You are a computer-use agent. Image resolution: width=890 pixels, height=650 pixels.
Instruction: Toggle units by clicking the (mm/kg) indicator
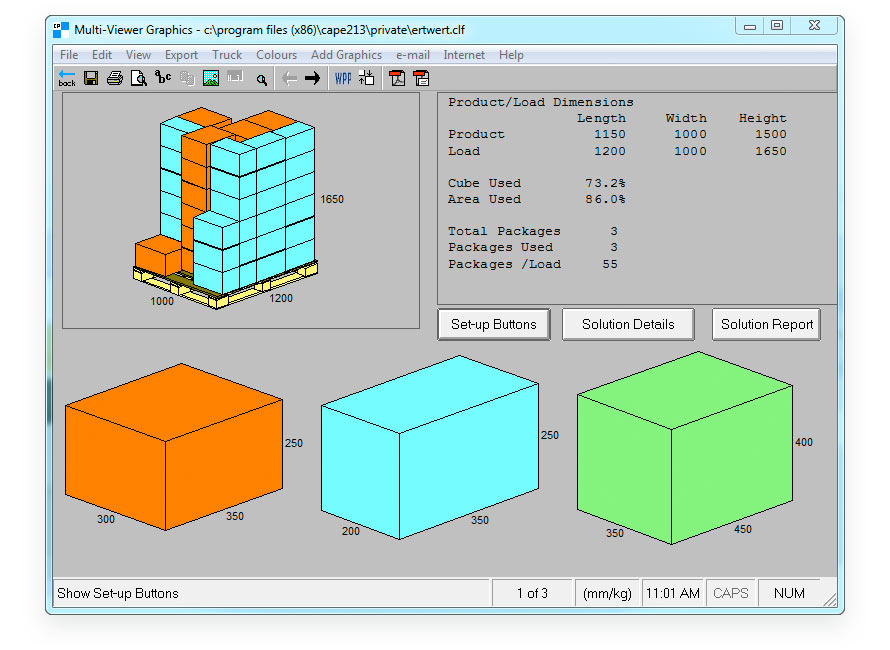(607, 592)
